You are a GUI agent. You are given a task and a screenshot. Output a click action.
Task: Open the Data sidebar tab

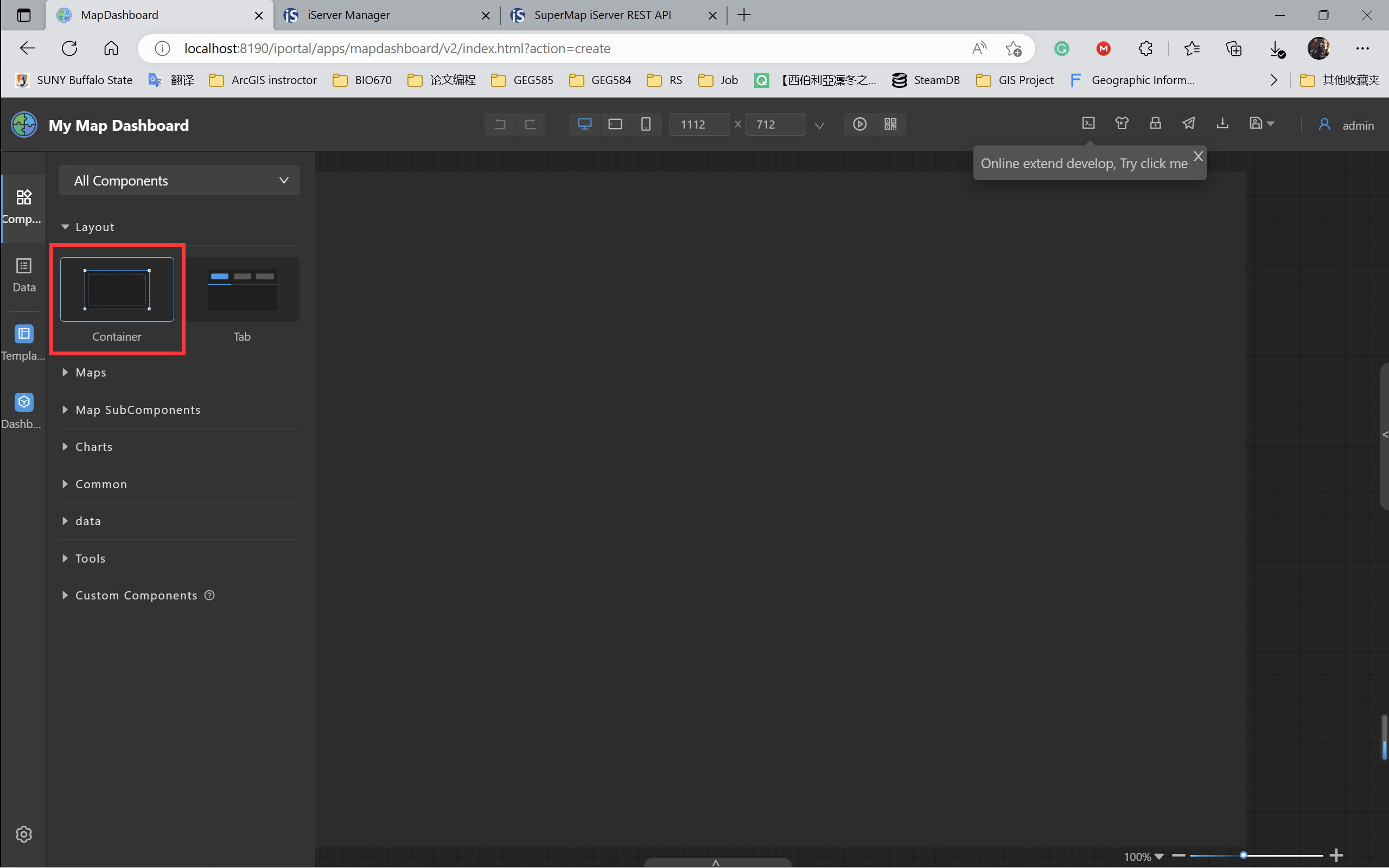[23, 275]
